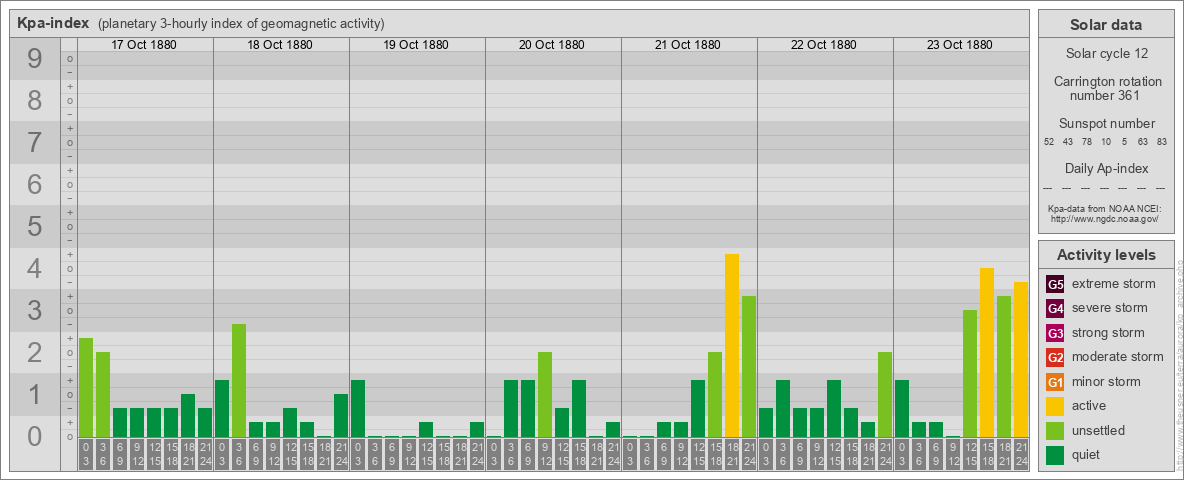The height and width of the screenshot is (480, 1184).
Task: Click sunspot number value 63
Action: tap(1143, 142)
